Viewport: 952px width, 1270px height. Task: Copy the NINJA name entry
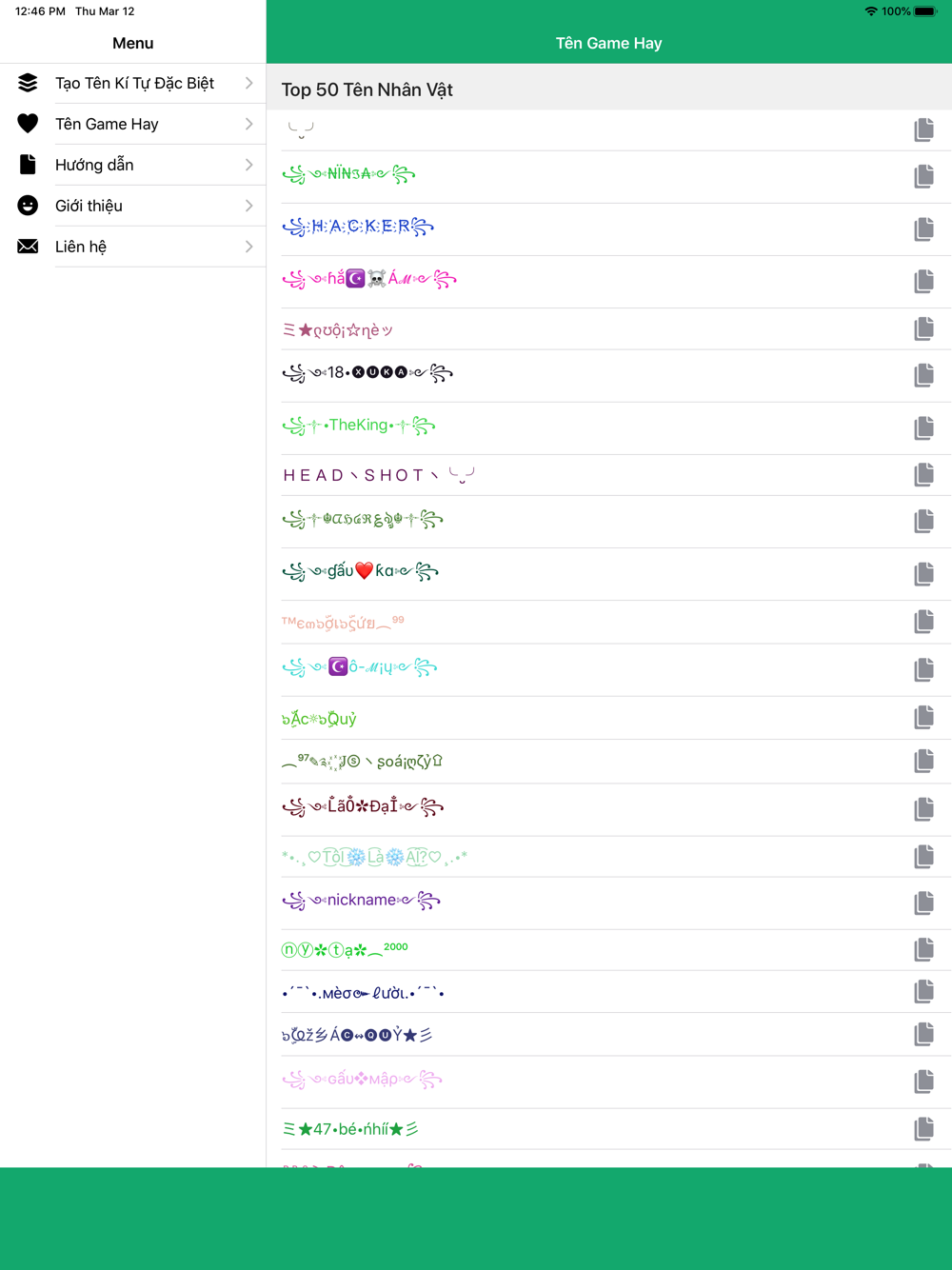[x=923, y=176]
